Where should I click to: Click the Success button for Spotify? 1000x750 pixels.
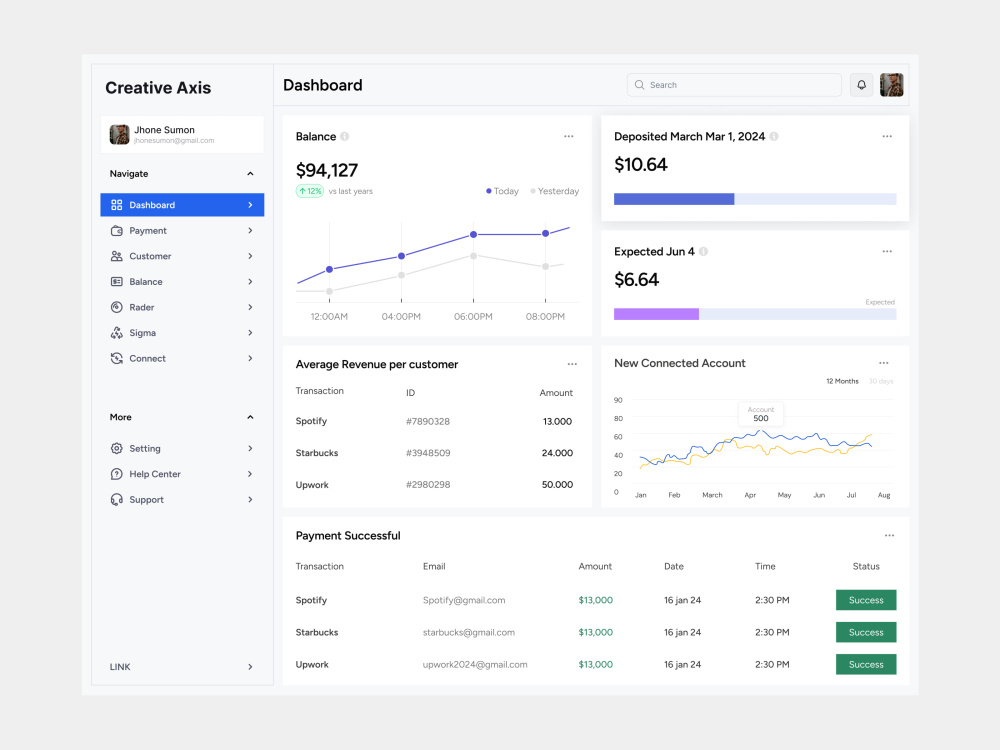866,600
